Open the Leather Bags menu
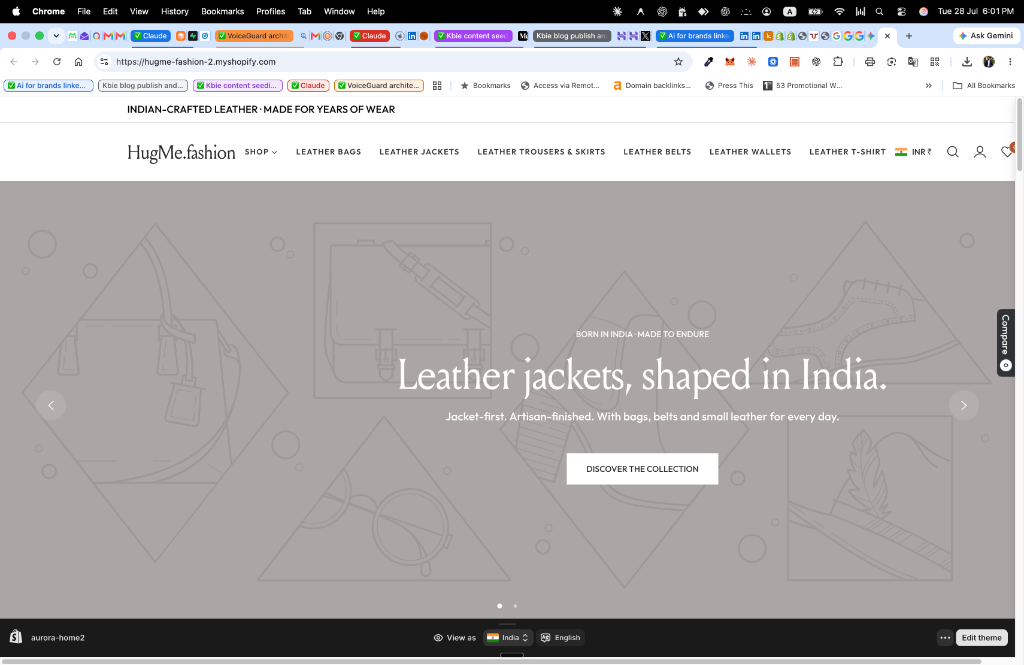 click(328, 152)
